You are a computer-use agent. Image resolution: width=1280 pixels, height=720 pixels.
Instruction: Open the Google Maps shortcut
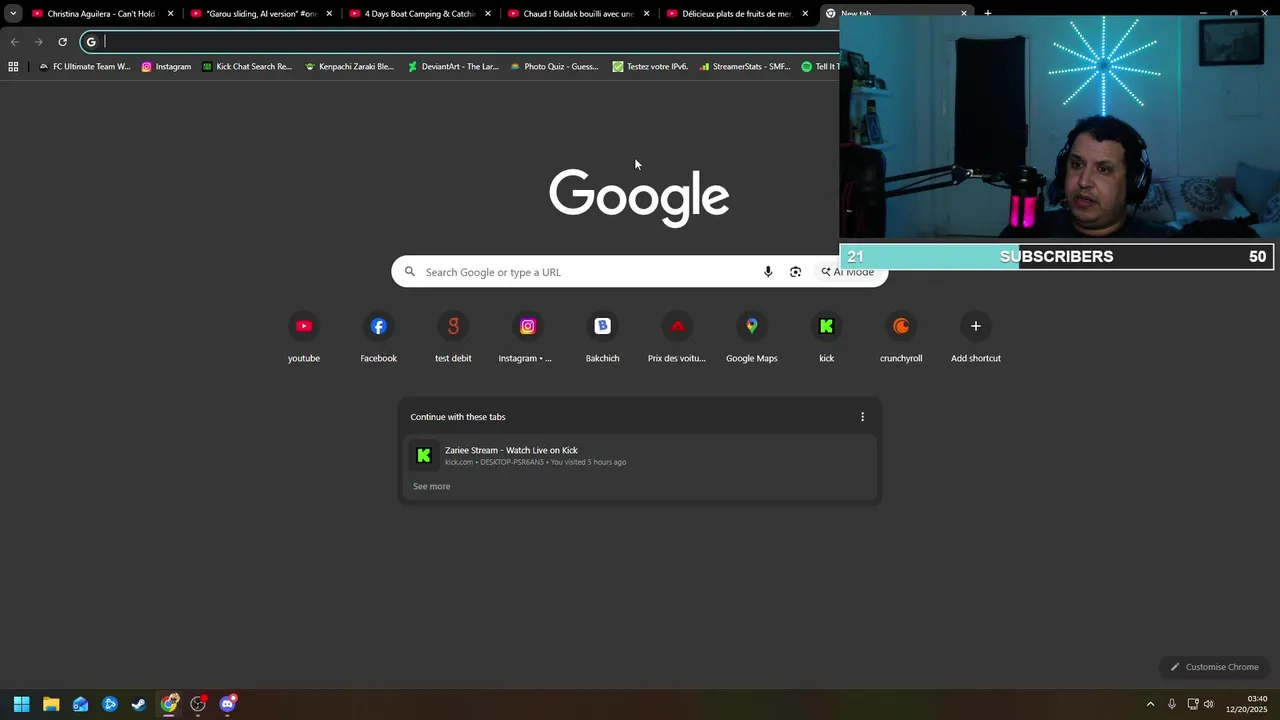[x=751, y=337]
